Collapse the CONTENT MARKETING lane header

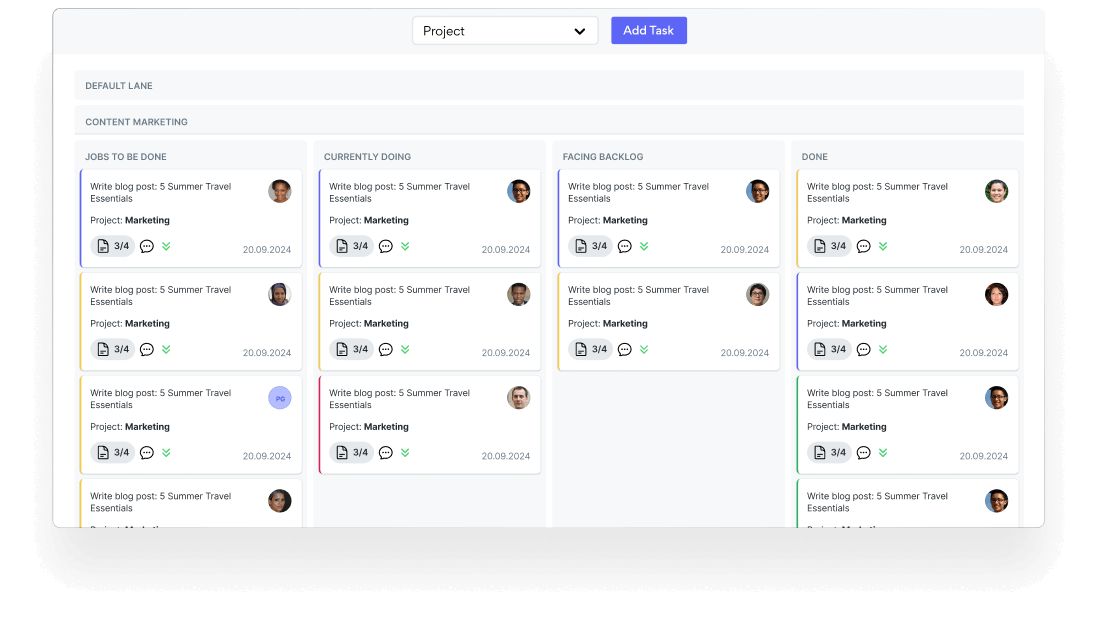click(x=548, y=121)
